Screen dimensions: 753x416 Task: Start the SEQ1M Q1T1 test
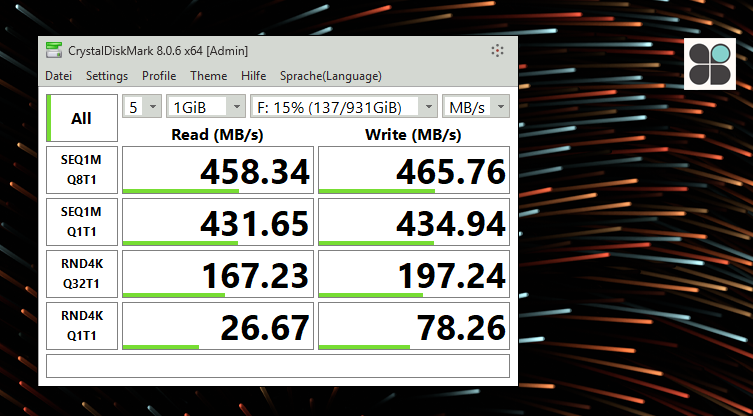tap(82, 222)
